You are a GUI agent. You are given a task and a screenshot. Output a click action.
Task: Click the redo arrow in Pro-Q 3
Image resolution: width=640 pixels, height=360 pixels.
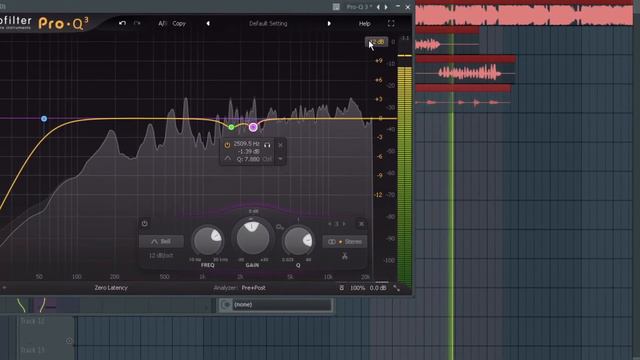[137, 23]
